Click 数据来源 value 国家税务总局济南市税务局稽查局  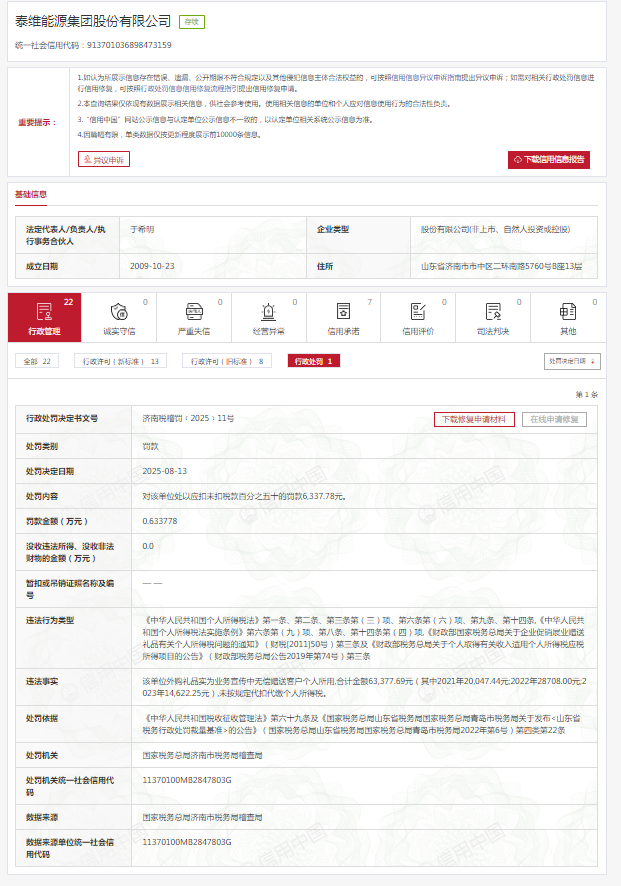coord(202,818)
